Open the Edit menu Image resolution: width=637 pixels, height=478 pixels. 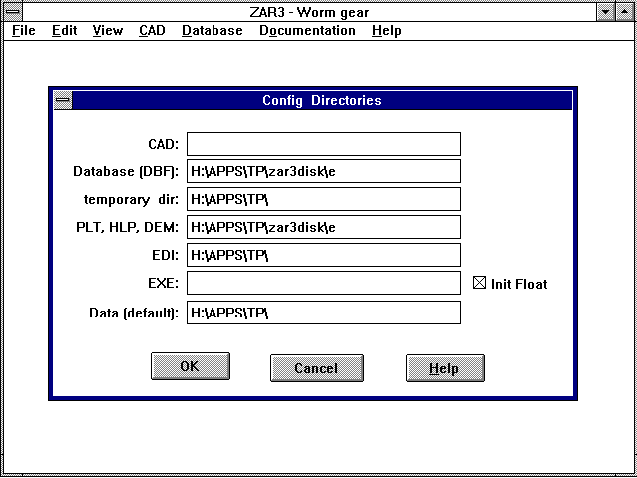tap(65, 30)
